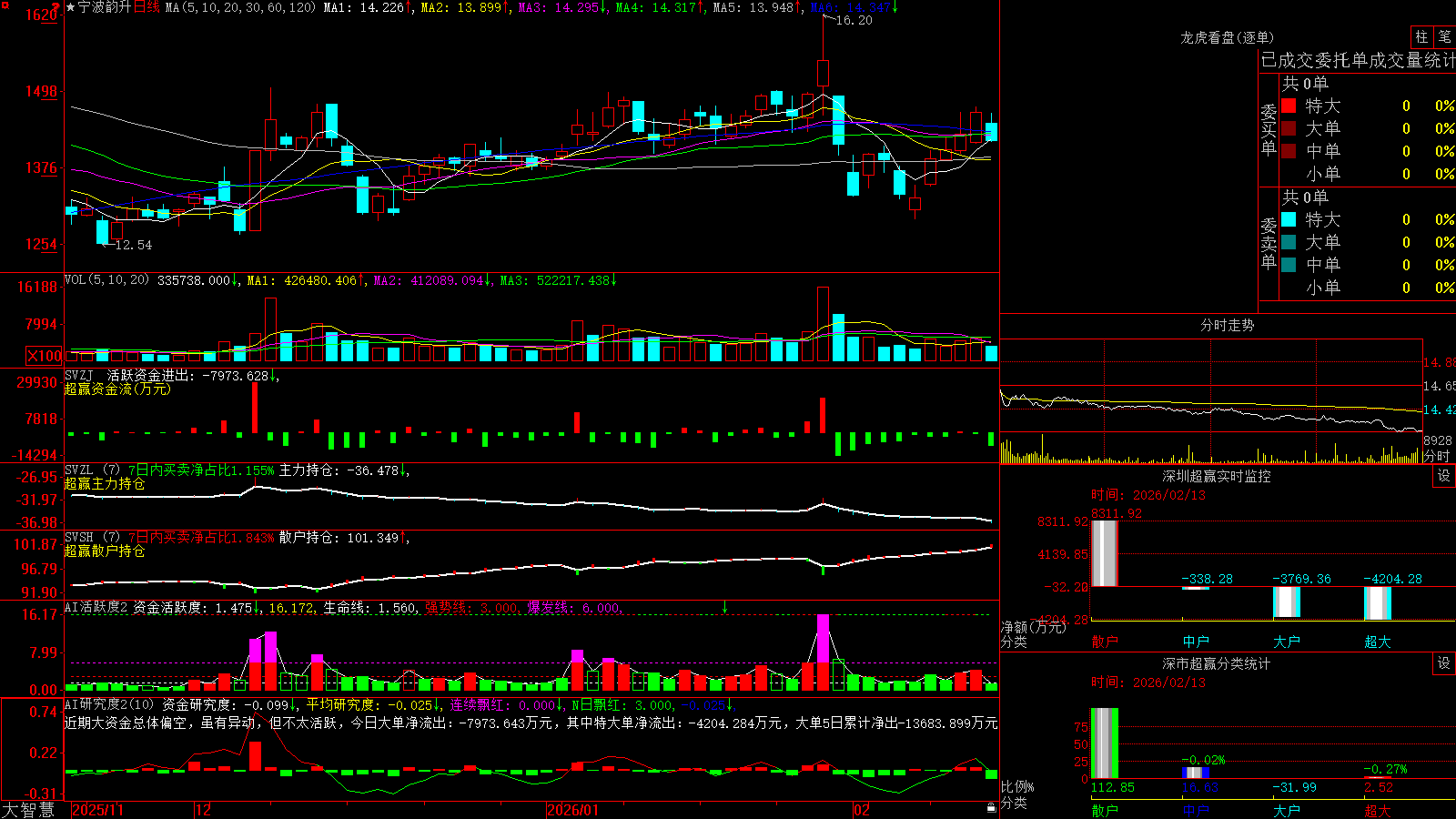Click the teal 中单 sell-order swatch
This screenshot has height=819, width=1456.
[1289, 265]
